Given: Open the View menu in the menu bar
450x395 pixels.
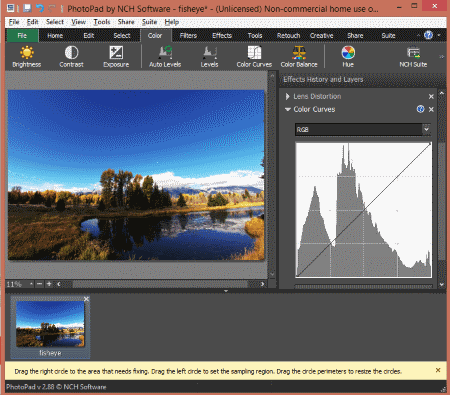Looking at the screenshot, I should pyautogui.click(x=79, y=22).
